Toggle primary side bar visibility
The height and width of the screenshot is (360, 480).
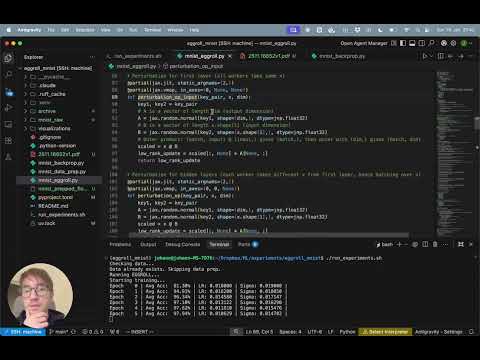(x=403, y=43)
